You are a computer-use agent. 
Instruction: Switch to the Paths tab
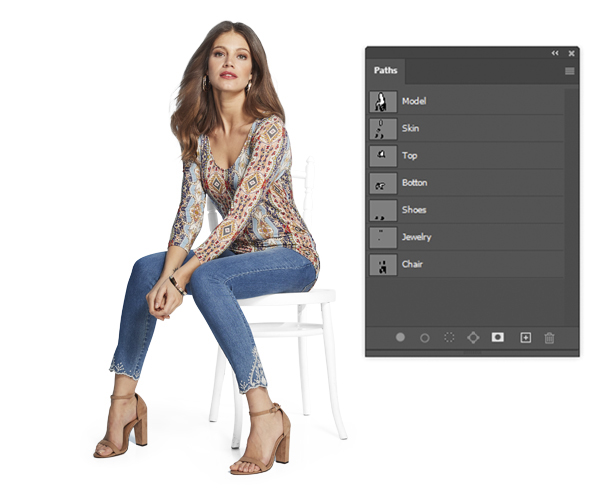385,70
